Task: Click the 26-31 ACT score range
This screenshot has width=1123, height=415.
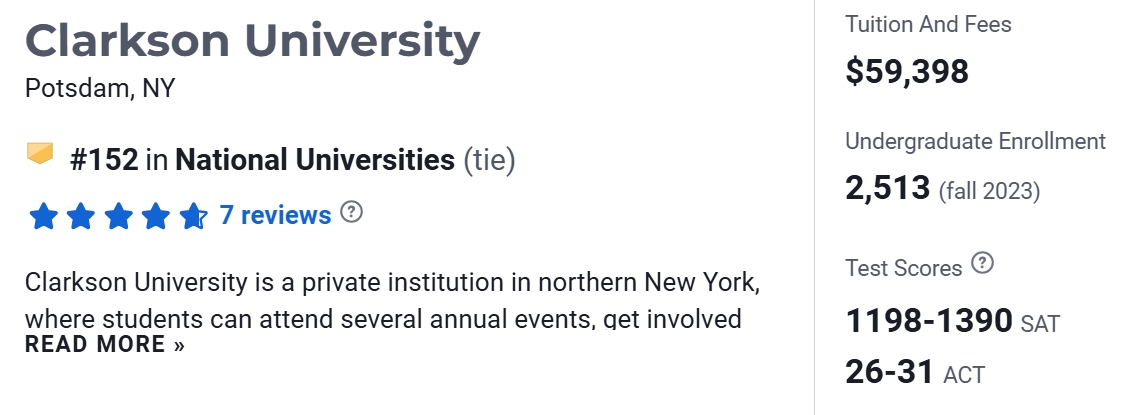Action: [x=890, y=373]
